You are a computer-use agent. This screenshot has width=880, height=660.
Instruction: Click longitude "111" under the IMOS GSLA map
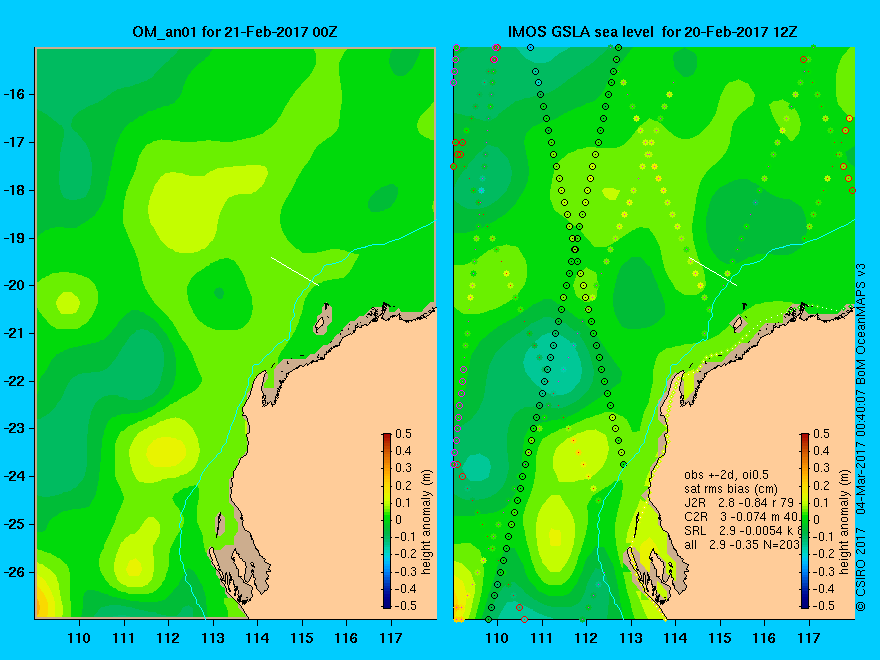coord(542,638)
